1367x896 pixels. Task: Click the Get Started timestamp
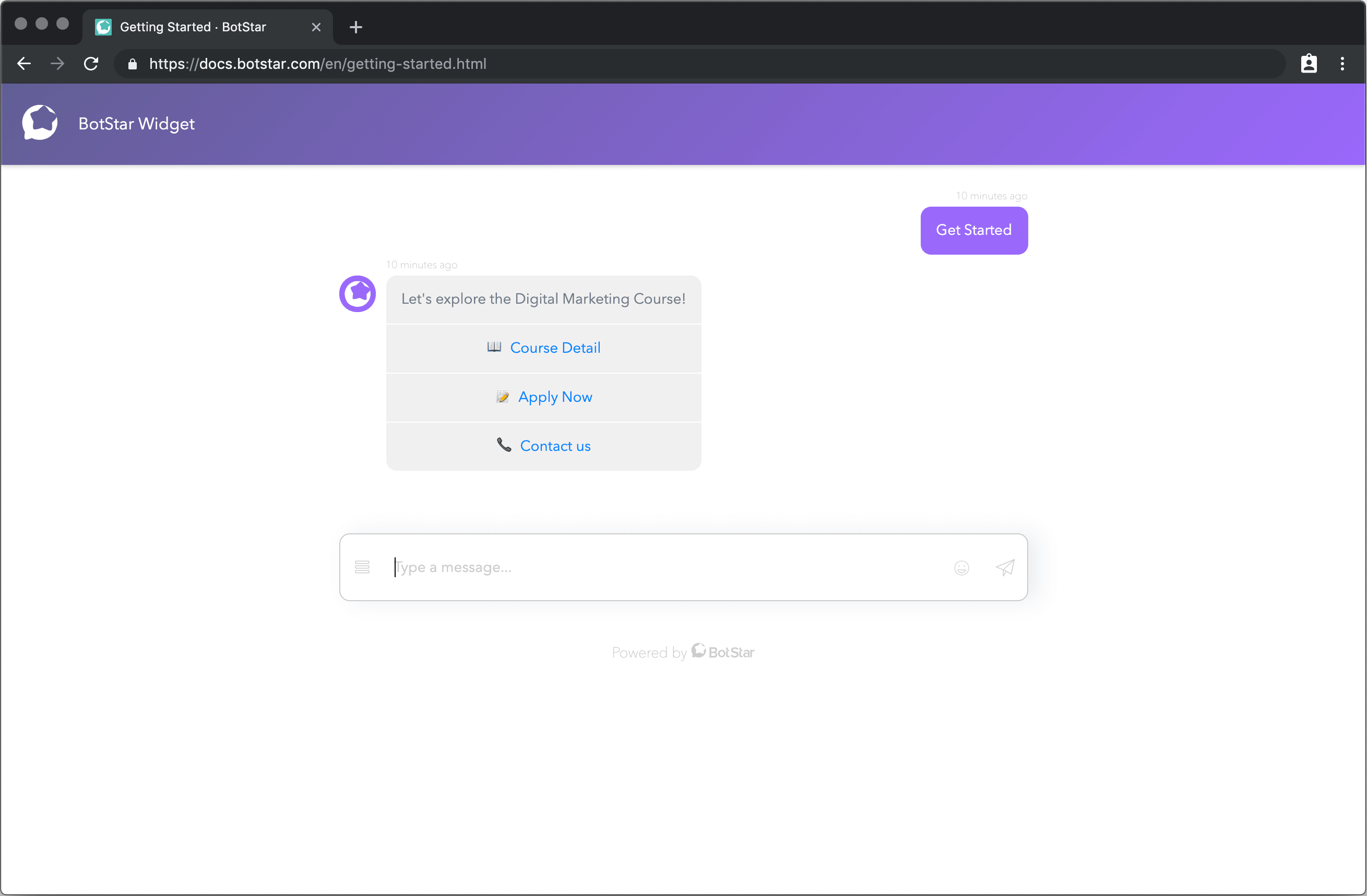(992, 196)
